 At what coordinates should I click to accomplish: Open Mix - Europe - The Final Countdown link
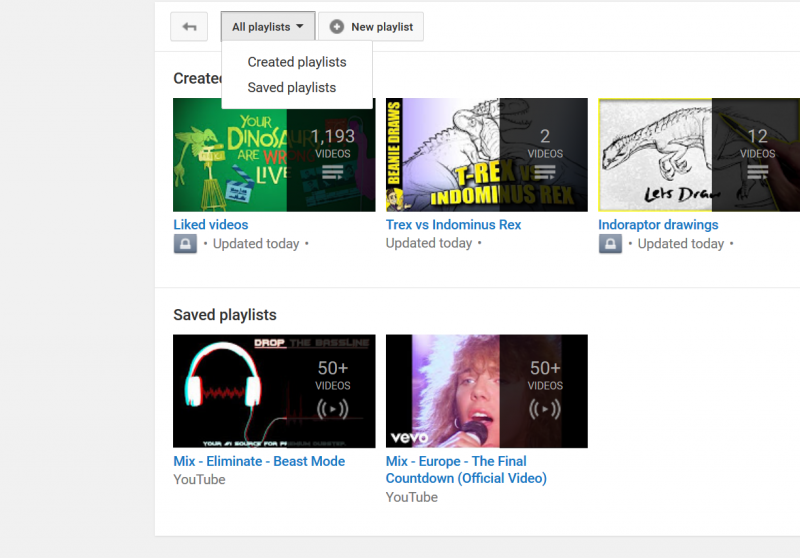(x=466, y=470)
